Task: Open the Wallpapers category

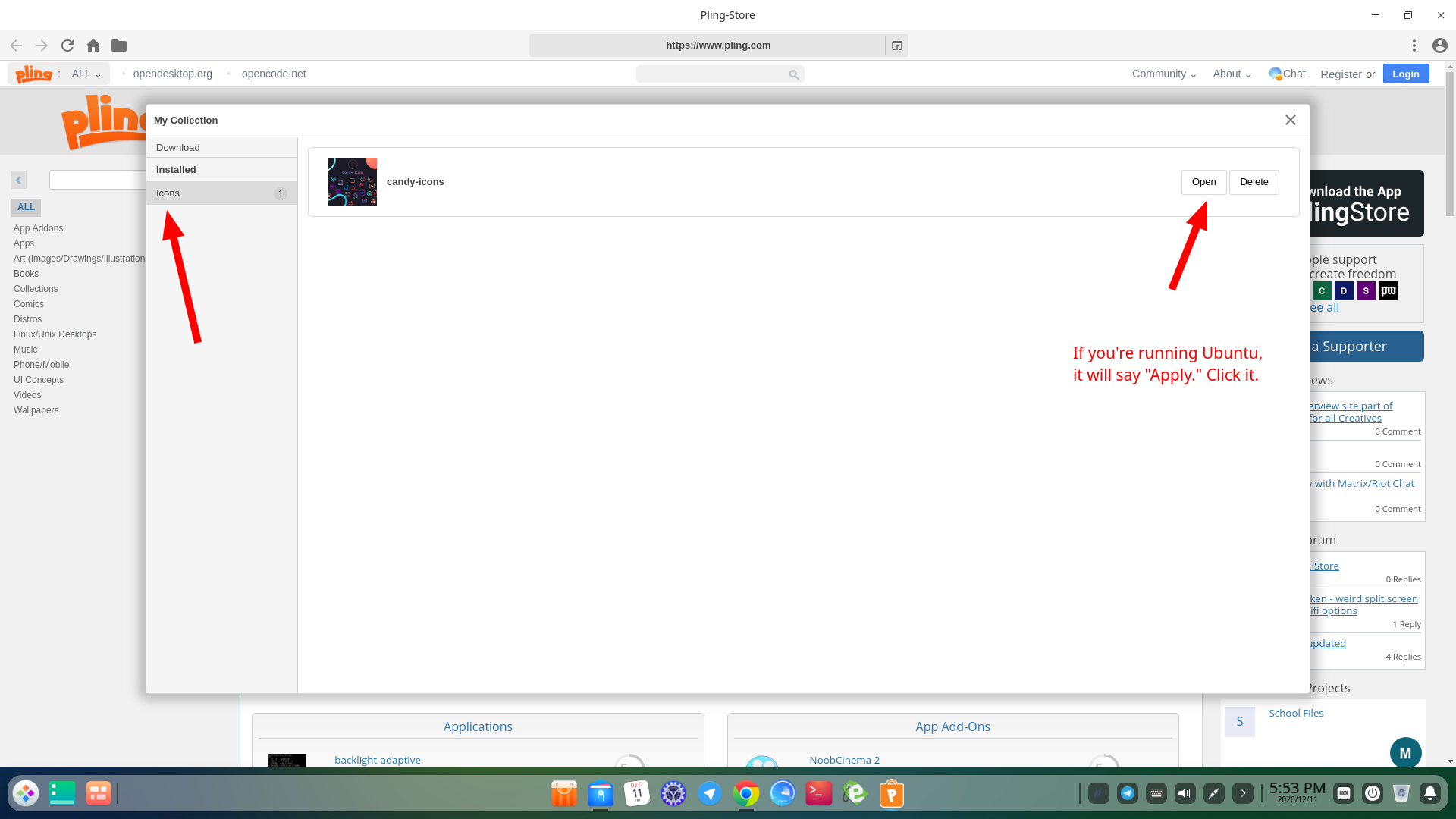Action: [36, 410]
